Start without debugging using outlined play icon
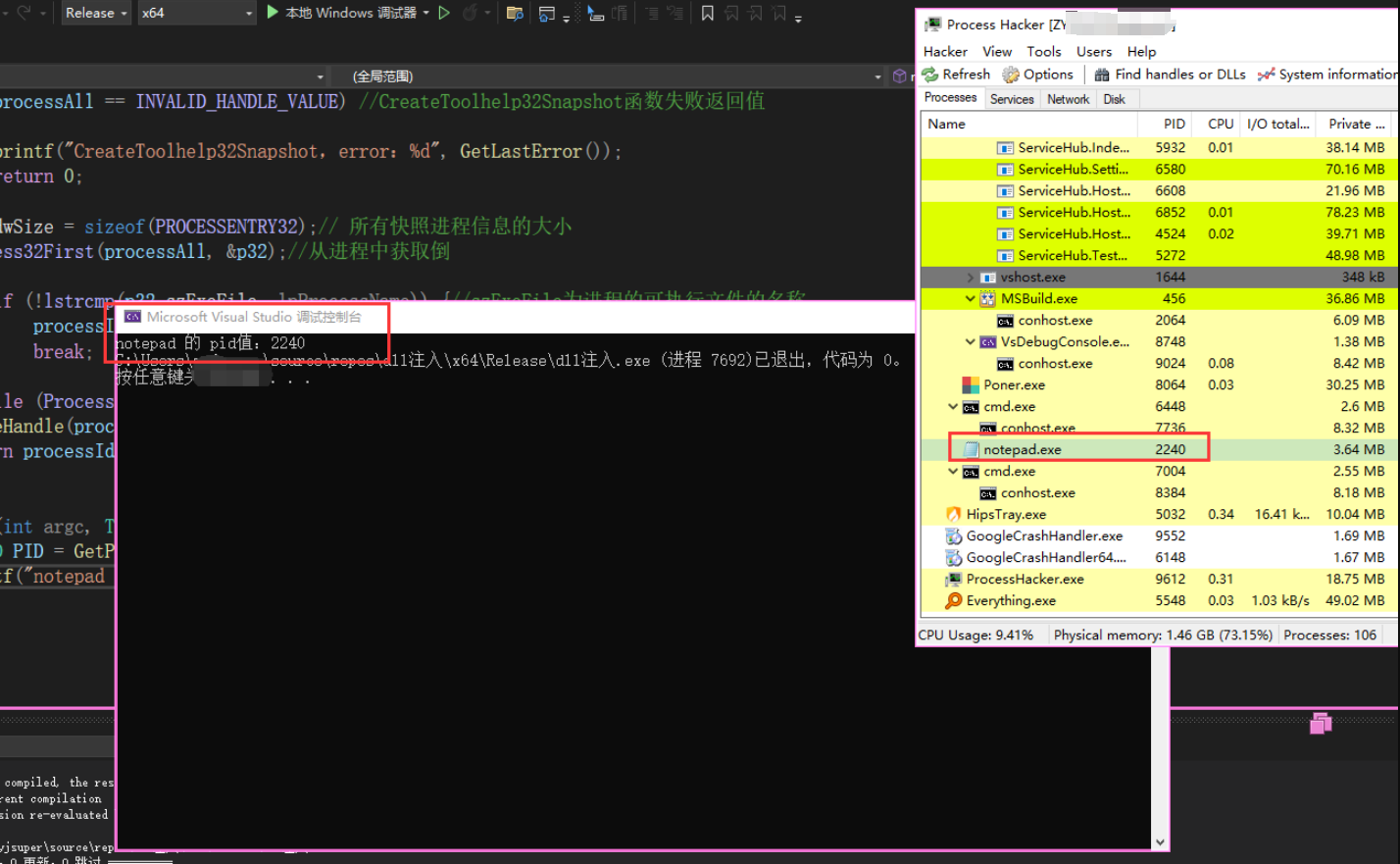 [x=444, y=13]
